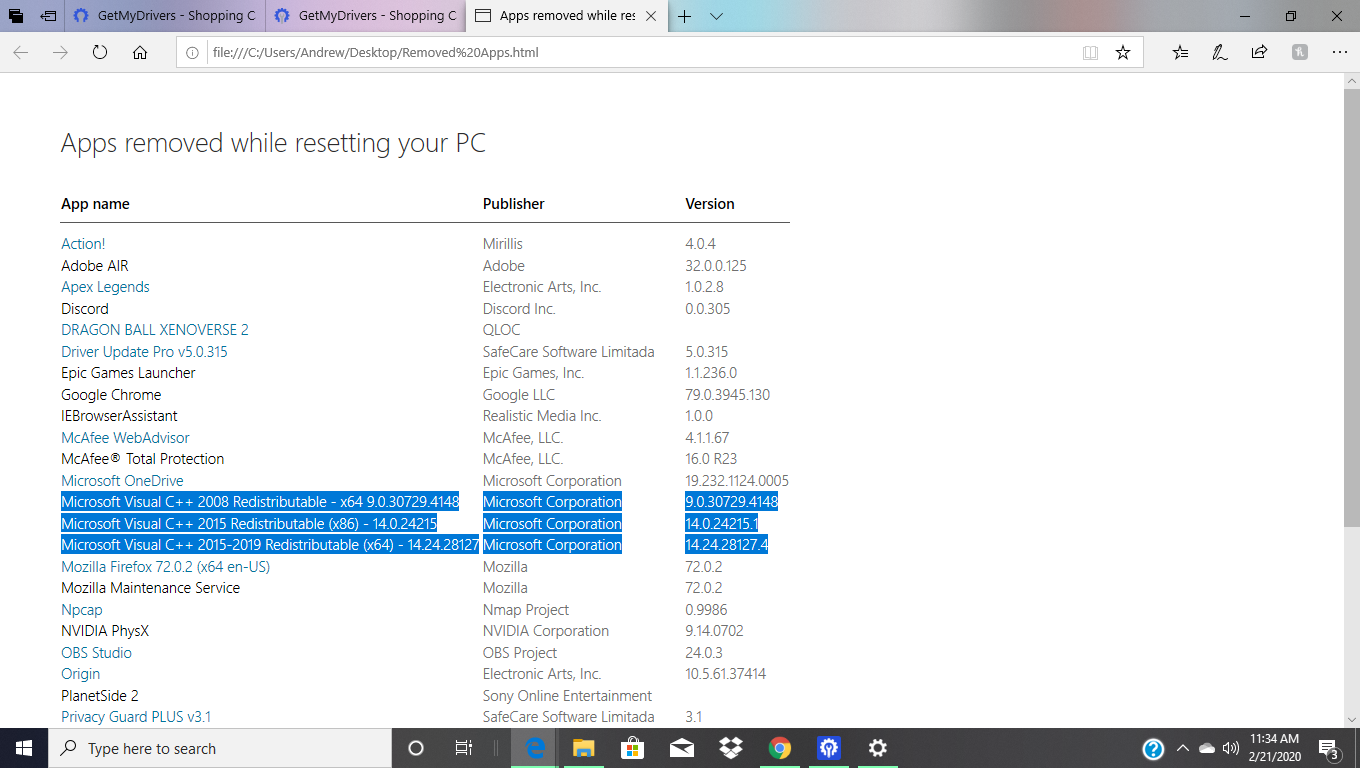Open Microsoft Store taskbar icon
The image size is (1360, 768).
click(x=633, y=748)
